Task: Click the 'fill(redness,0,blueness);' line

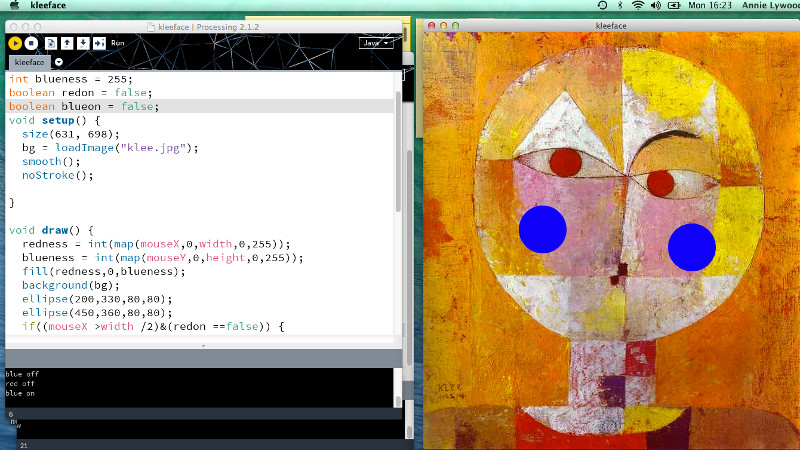Action: 104,271
